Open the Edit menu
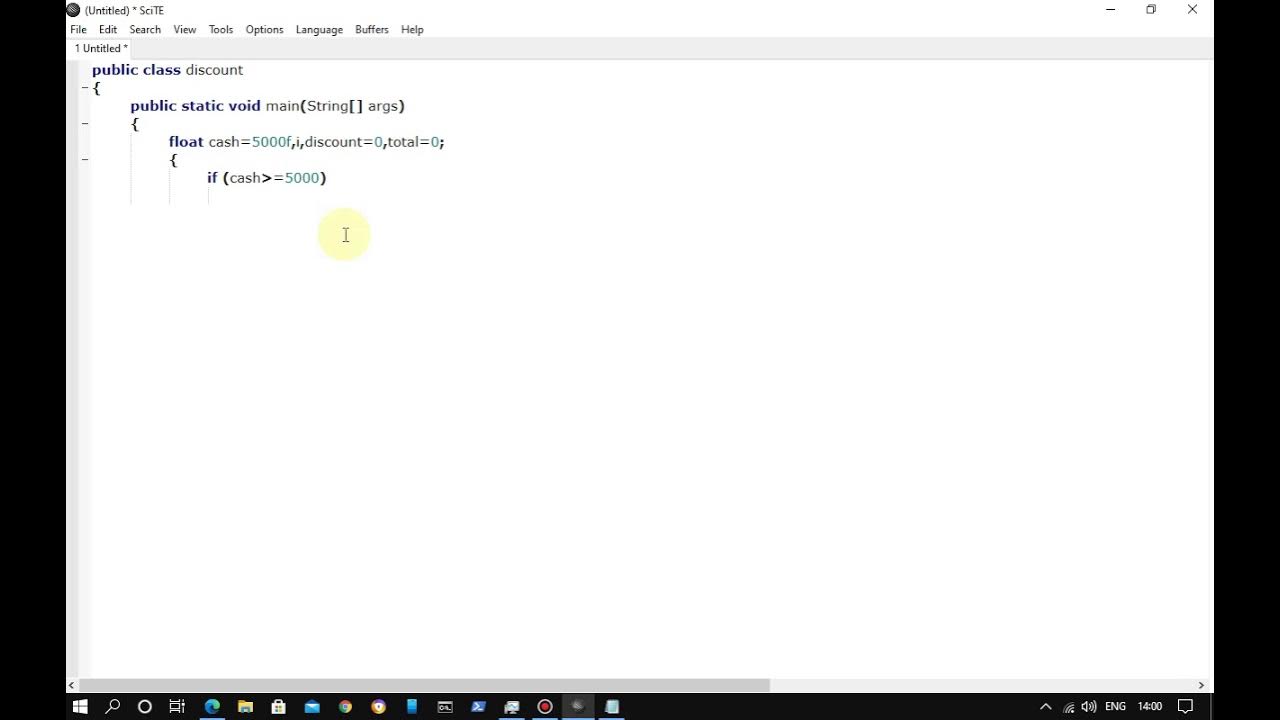 [x=108, y=29]
